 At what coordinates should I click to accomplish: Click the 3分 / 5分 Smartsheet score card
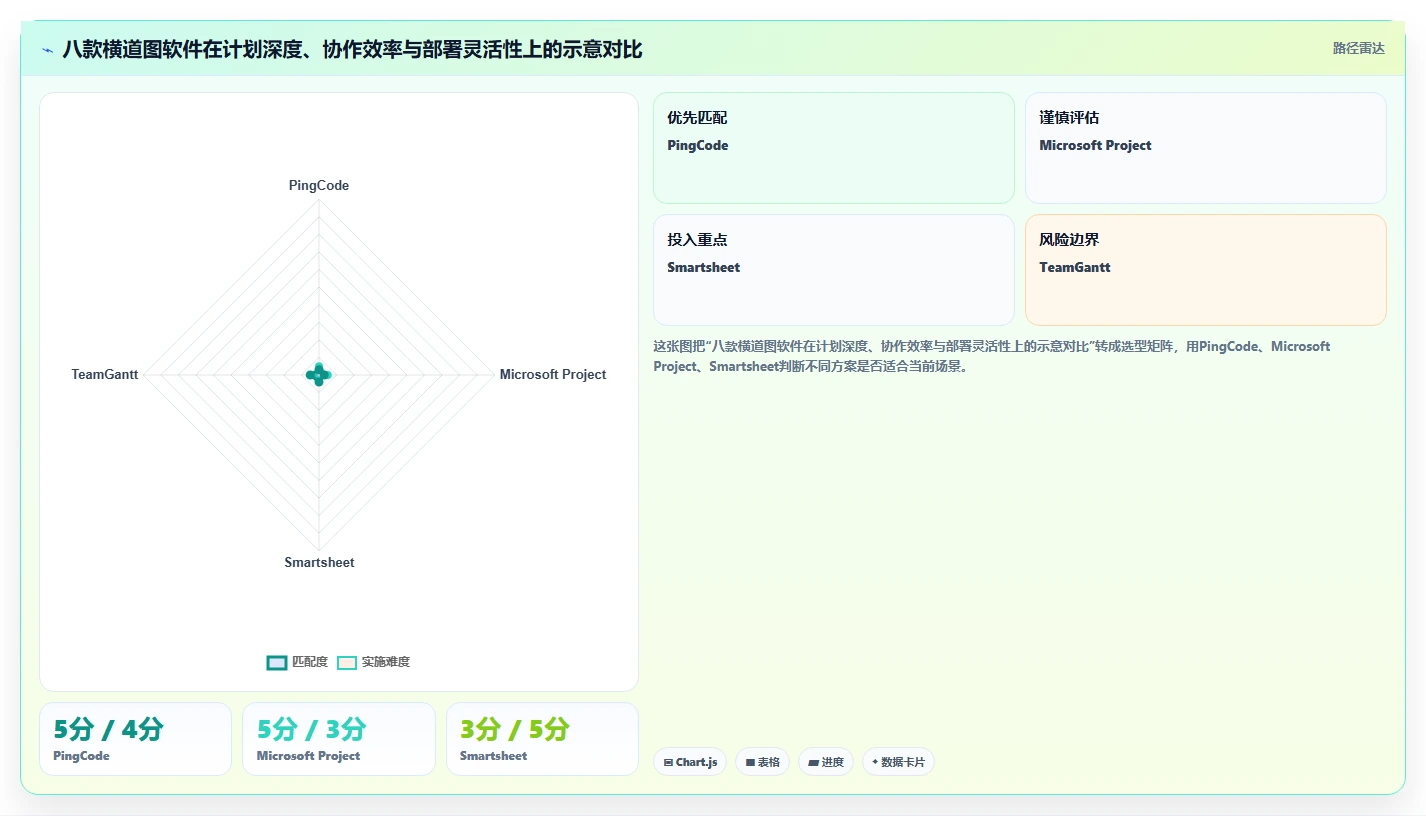[x=542, y=739]
